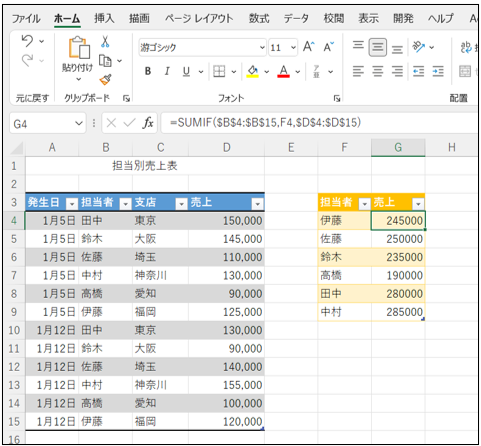Increase indent
This screenshot has height=446, width=481.
(x=438, y=71)
